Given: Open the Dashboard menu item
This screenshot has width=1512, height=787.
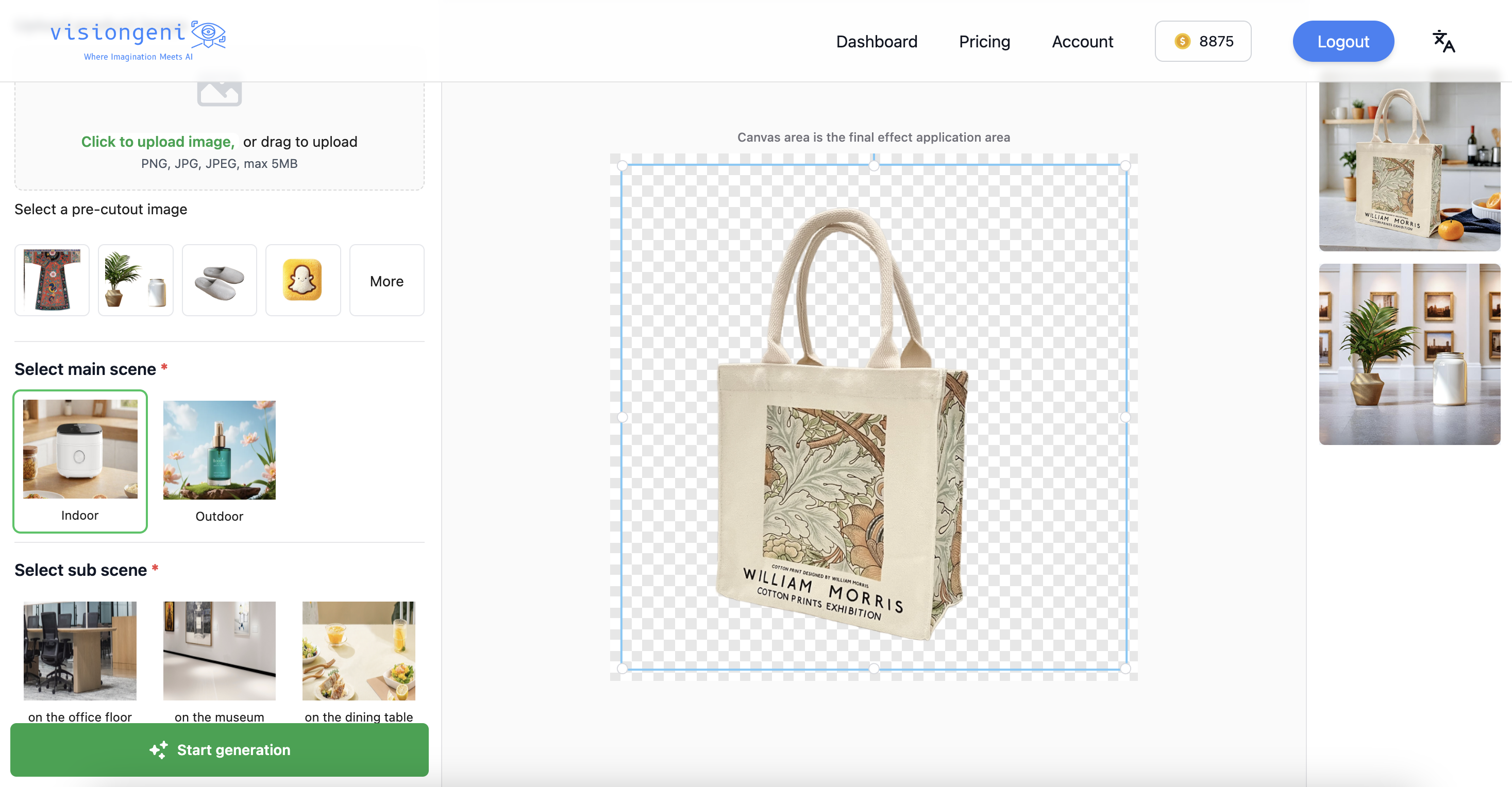Looking at the screenshot, I should tap(876, 42).
